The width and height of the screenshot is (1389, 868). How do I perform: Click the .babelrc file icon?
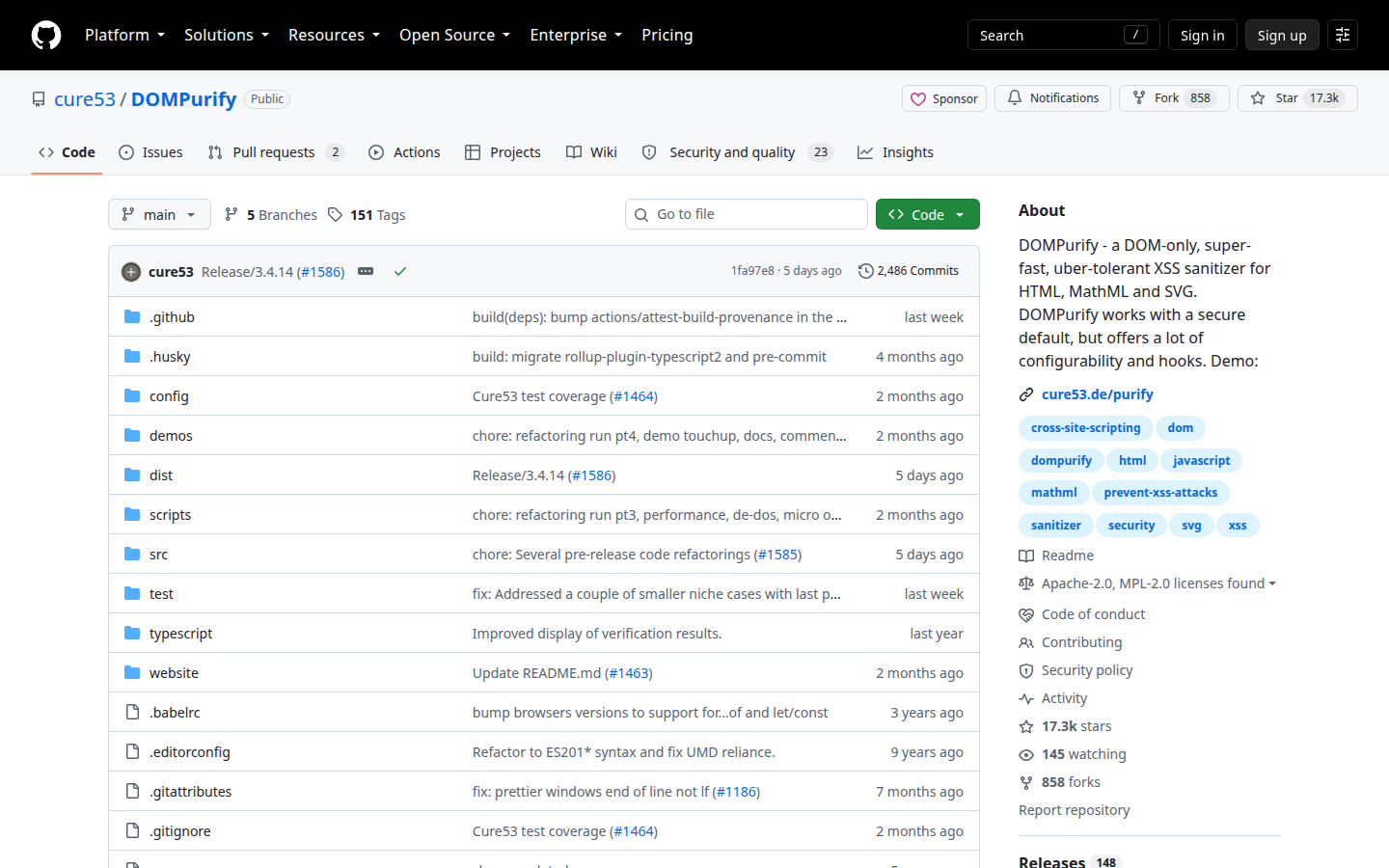[132, 713]
